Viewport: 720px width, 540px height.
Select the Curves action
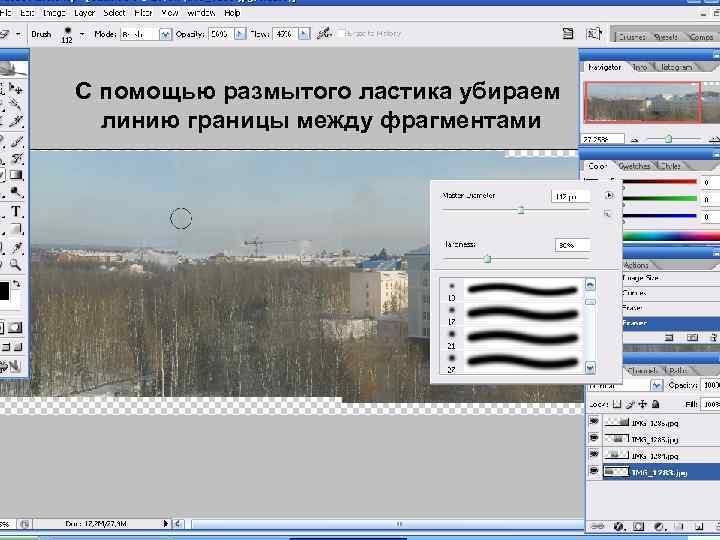coord(671,293)
